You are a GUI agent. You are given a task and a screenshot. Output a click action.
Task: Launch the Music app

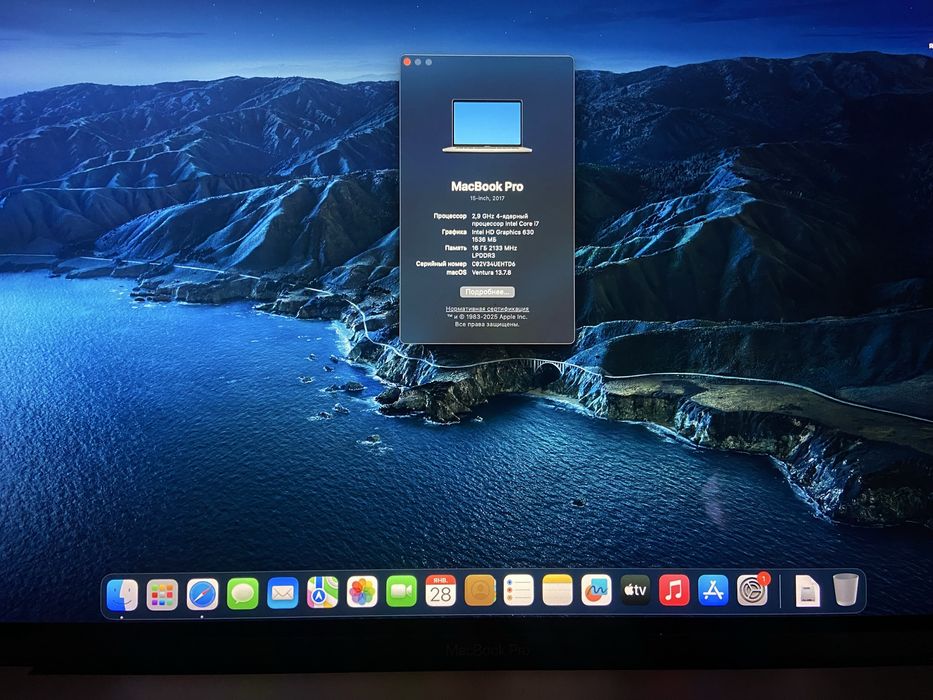tap(674, 590)
